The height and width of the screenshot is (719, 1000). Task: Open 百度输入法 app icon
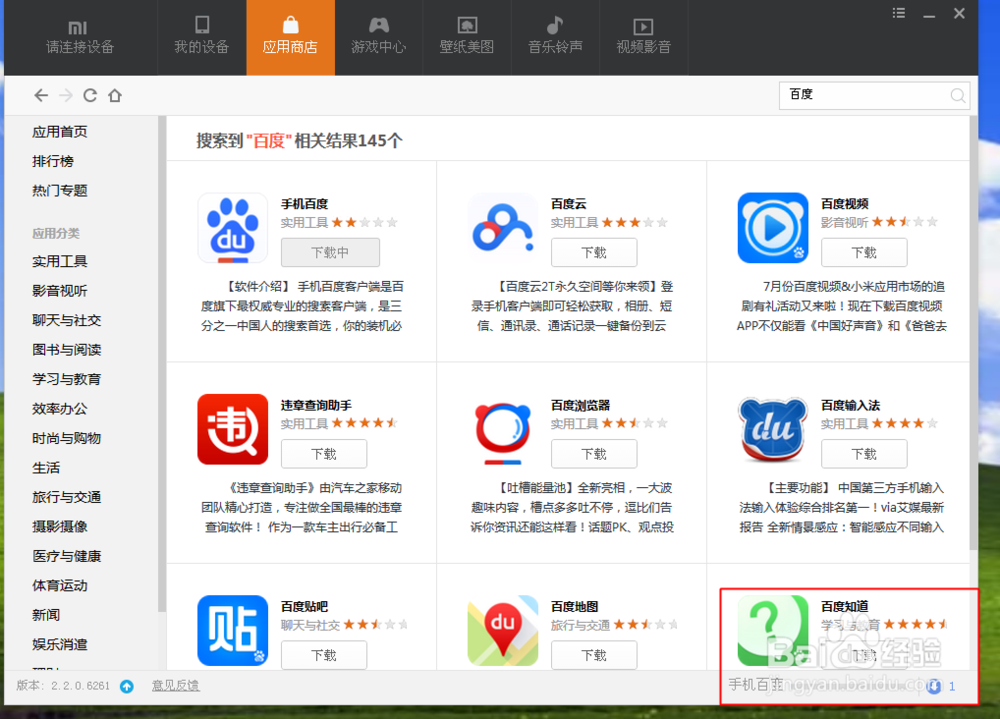(773, 429)
